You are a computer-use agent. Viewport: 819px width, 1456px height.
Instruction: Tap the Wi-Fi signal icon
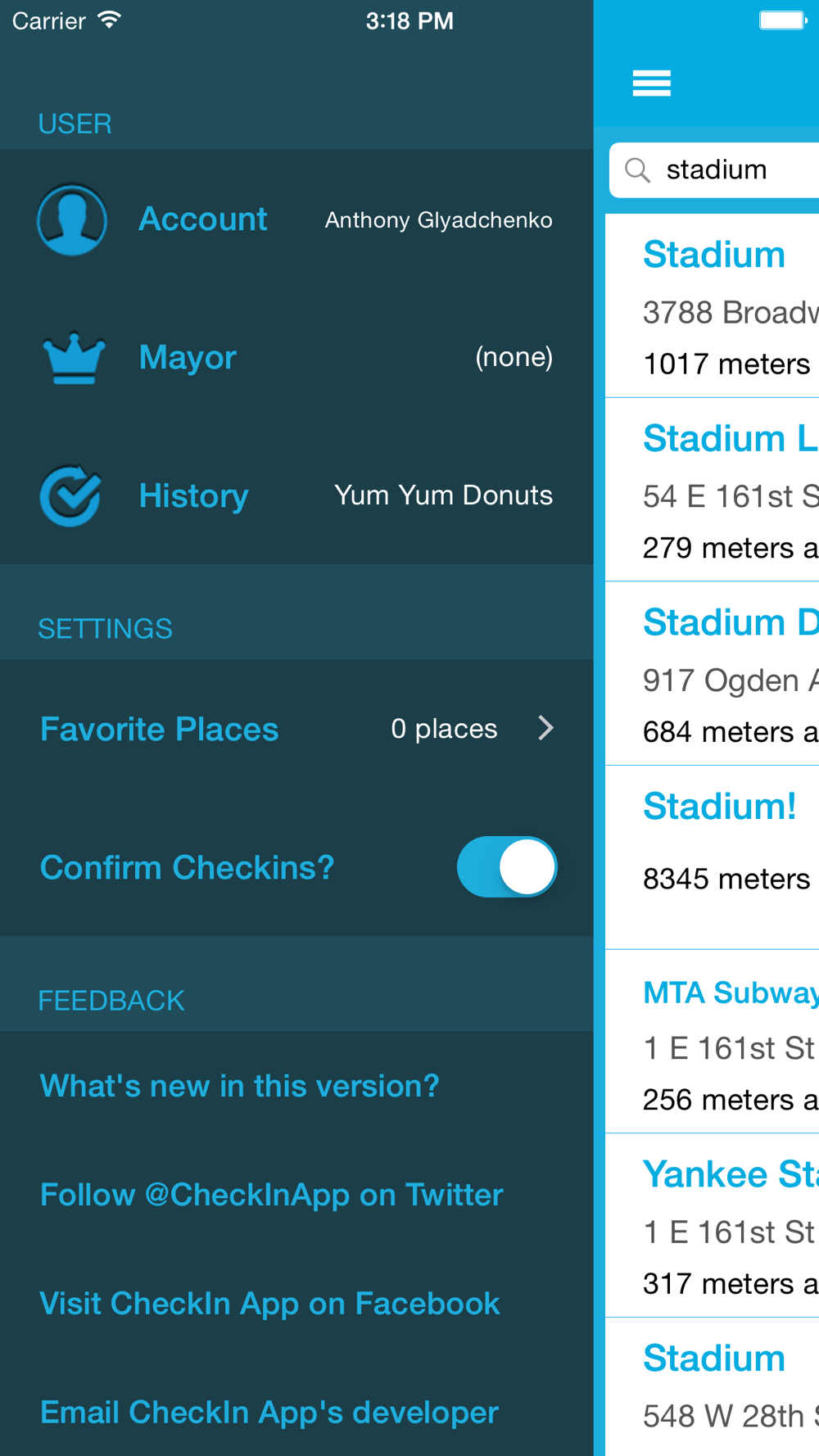(109, 20)
